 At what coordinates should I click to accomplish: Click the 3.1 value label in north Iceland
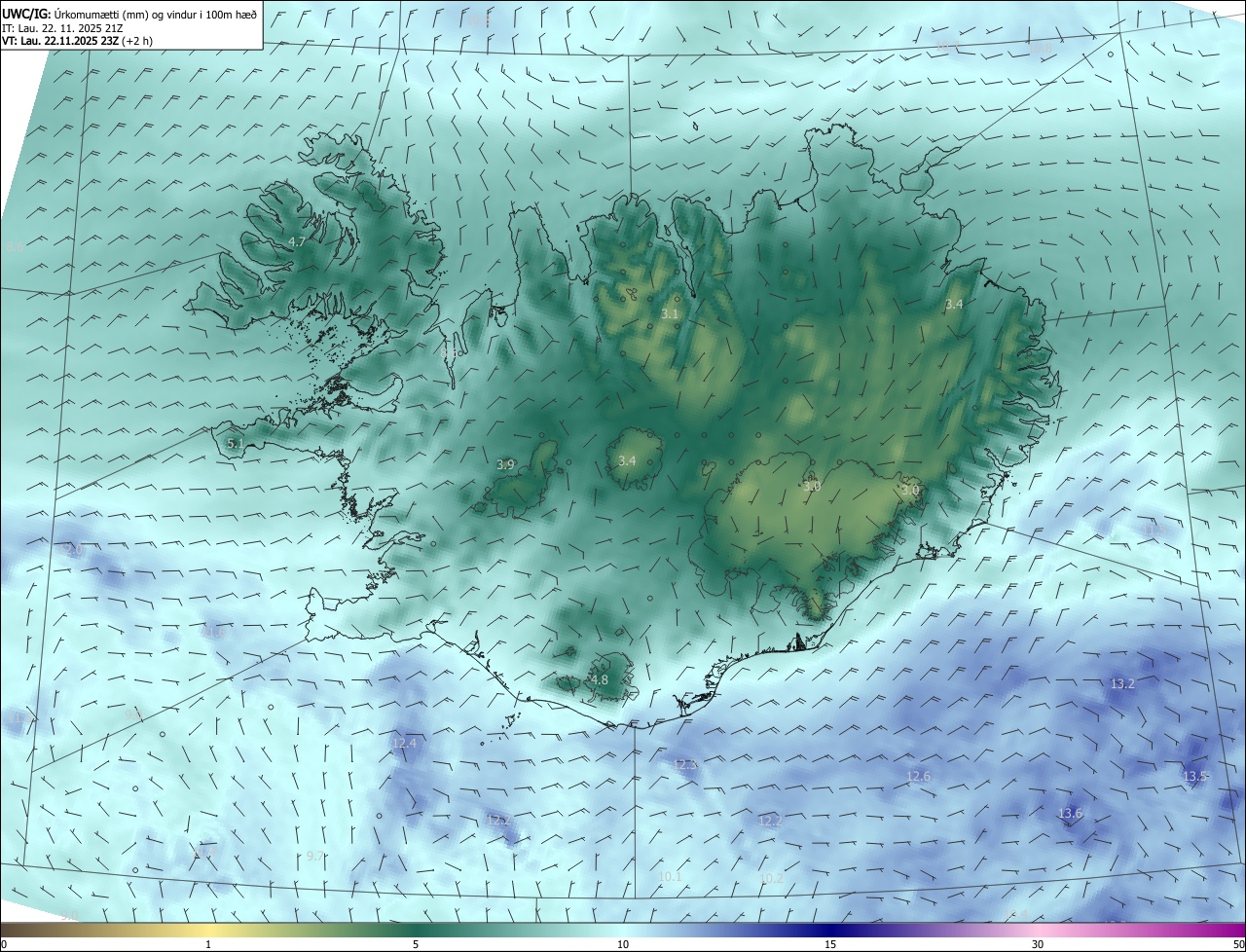[670, 314]
